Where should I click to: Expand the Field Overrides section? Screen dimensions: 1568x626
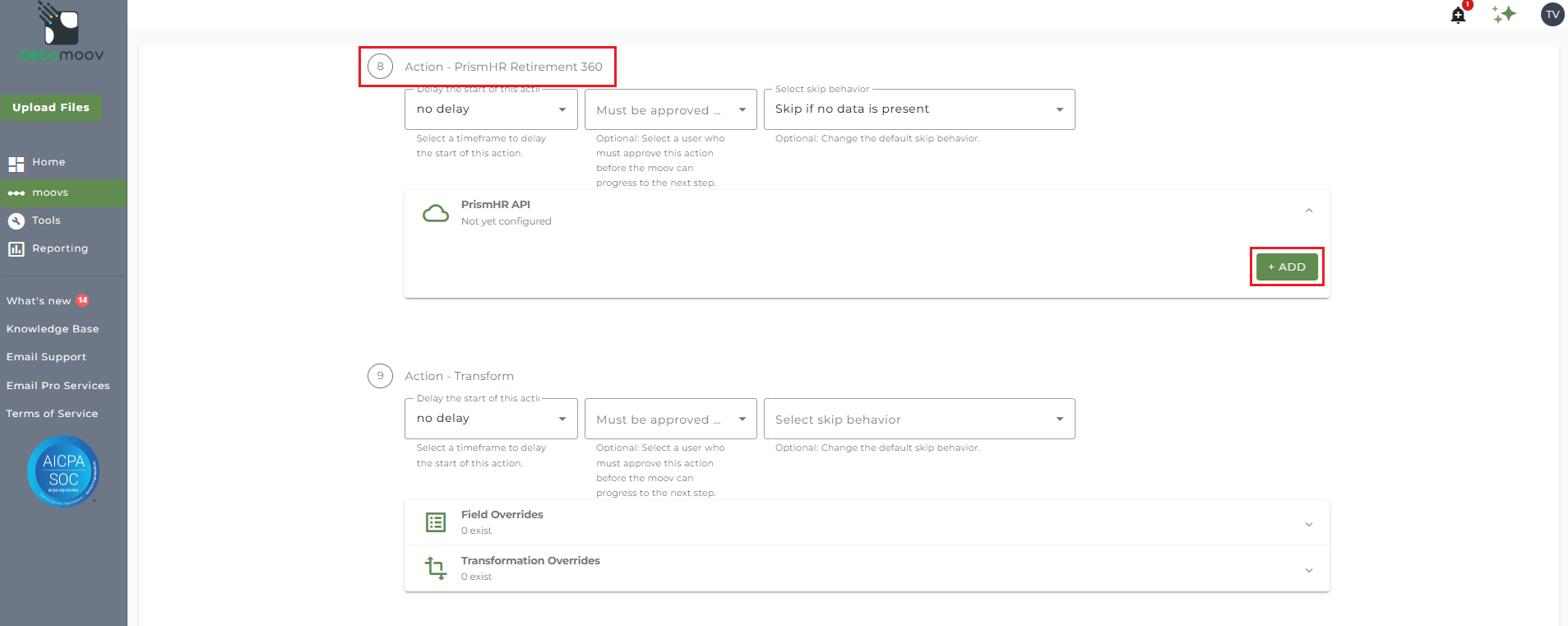click(1308, 524)
